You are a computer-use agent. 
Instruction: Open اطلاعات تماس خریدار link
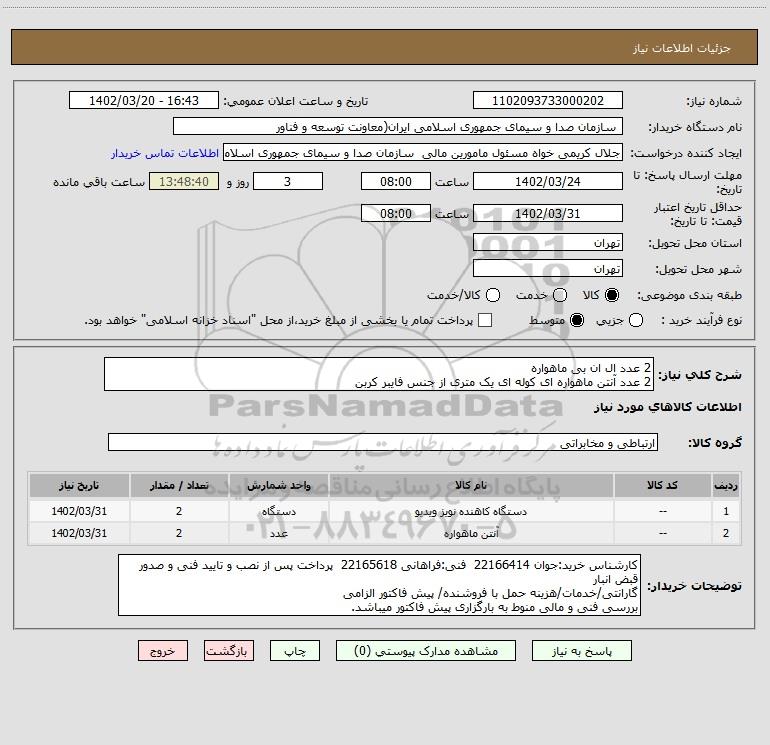(165, 153)
